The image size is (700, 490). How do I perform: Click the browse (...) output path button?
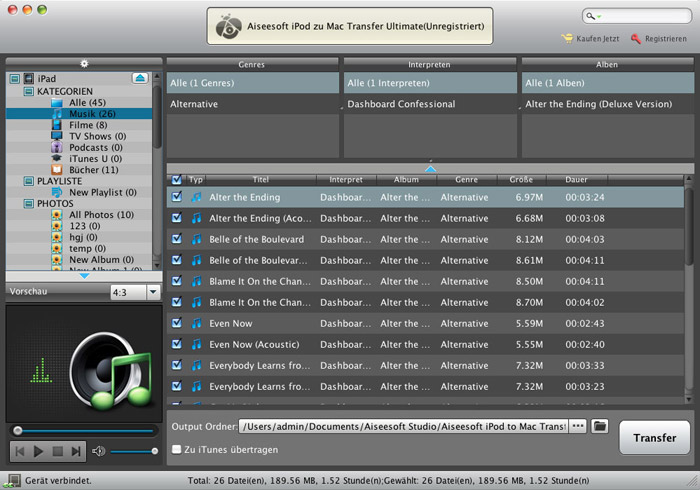click(x=578, y=426)
